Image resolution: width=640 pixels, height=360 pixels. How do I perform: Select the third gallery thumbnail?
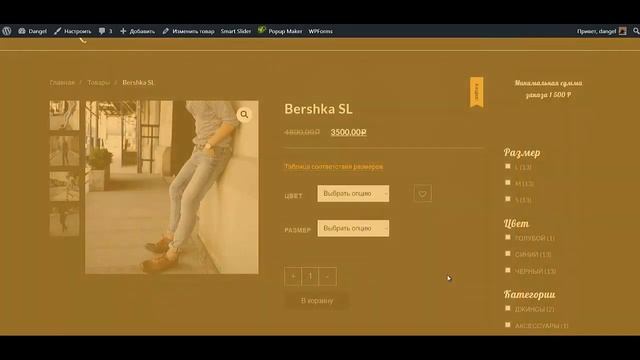point(64,187)
